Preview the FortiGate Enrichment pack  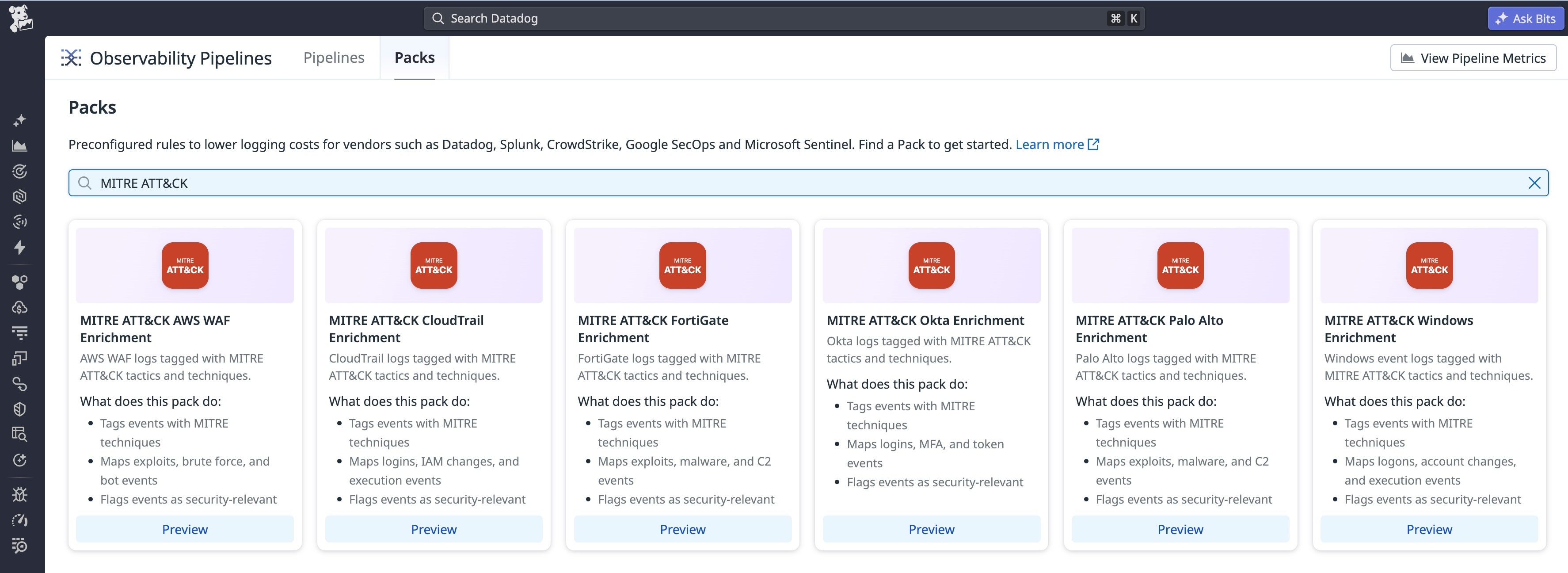coord(682,529)
